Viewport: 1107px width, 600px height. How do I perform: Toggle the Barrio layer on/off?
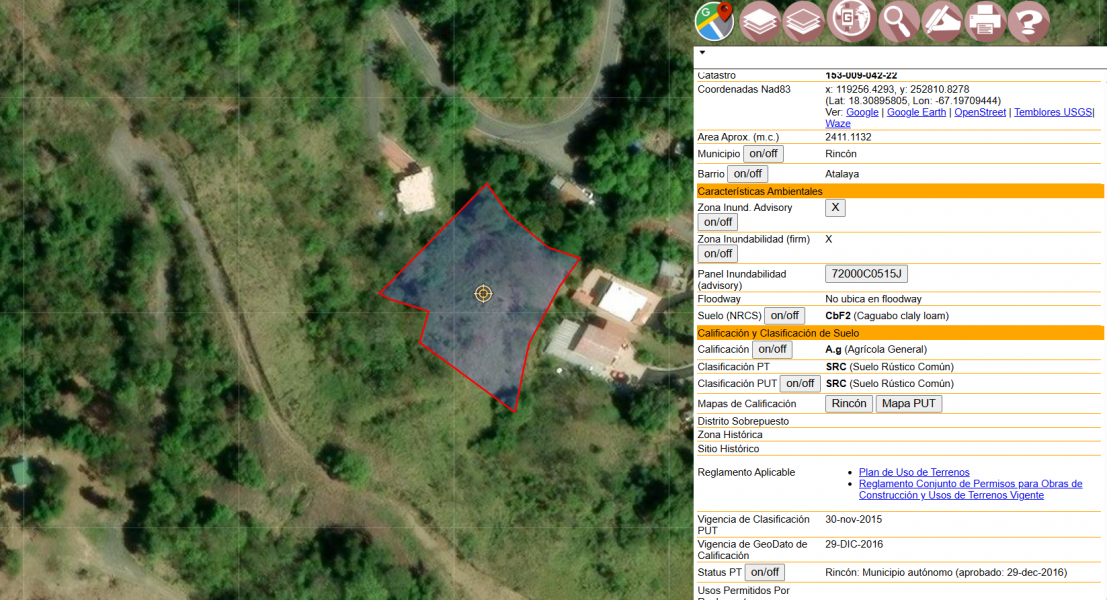pyautogui.click(x=748, y=174)
